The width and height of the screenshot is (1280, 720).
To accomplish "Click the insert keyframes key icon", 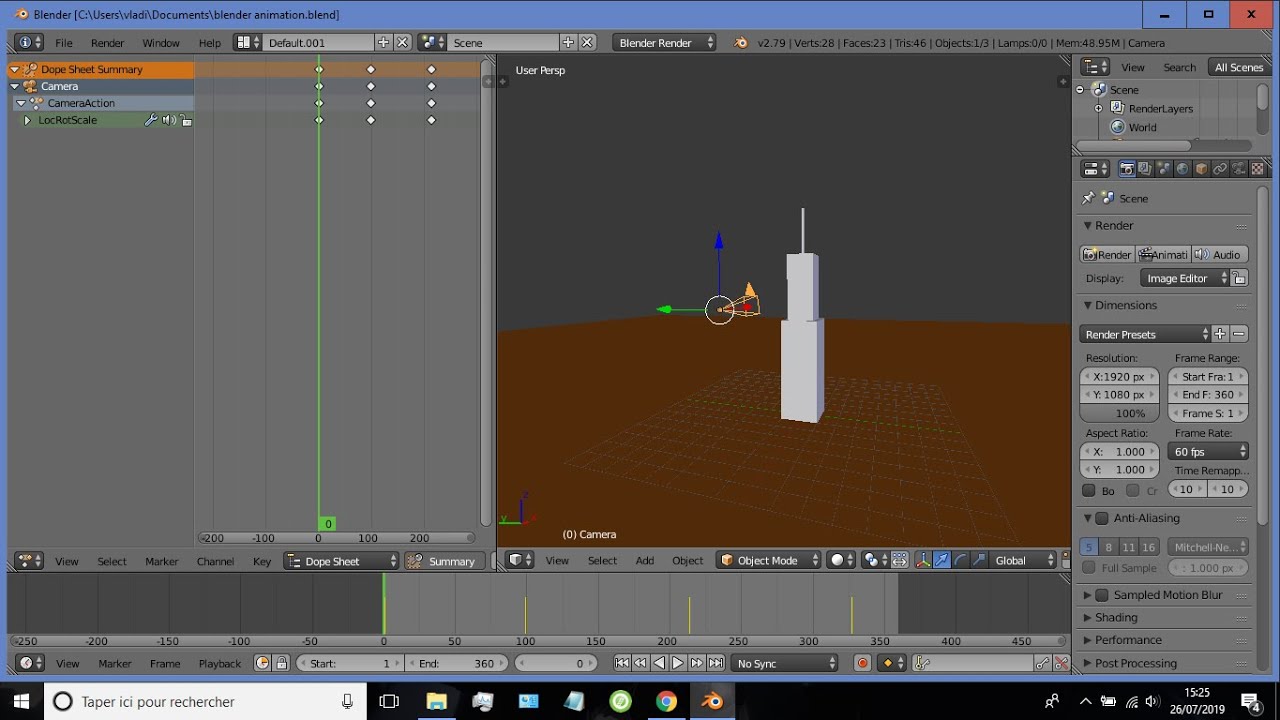I will click(1043, 663).
